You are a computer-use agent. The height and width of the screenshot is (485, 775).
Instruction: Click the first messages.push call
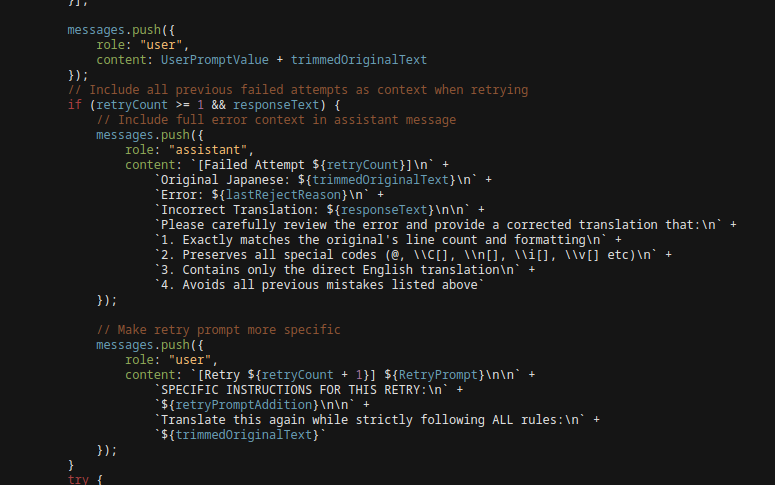[x=121, y=30]
